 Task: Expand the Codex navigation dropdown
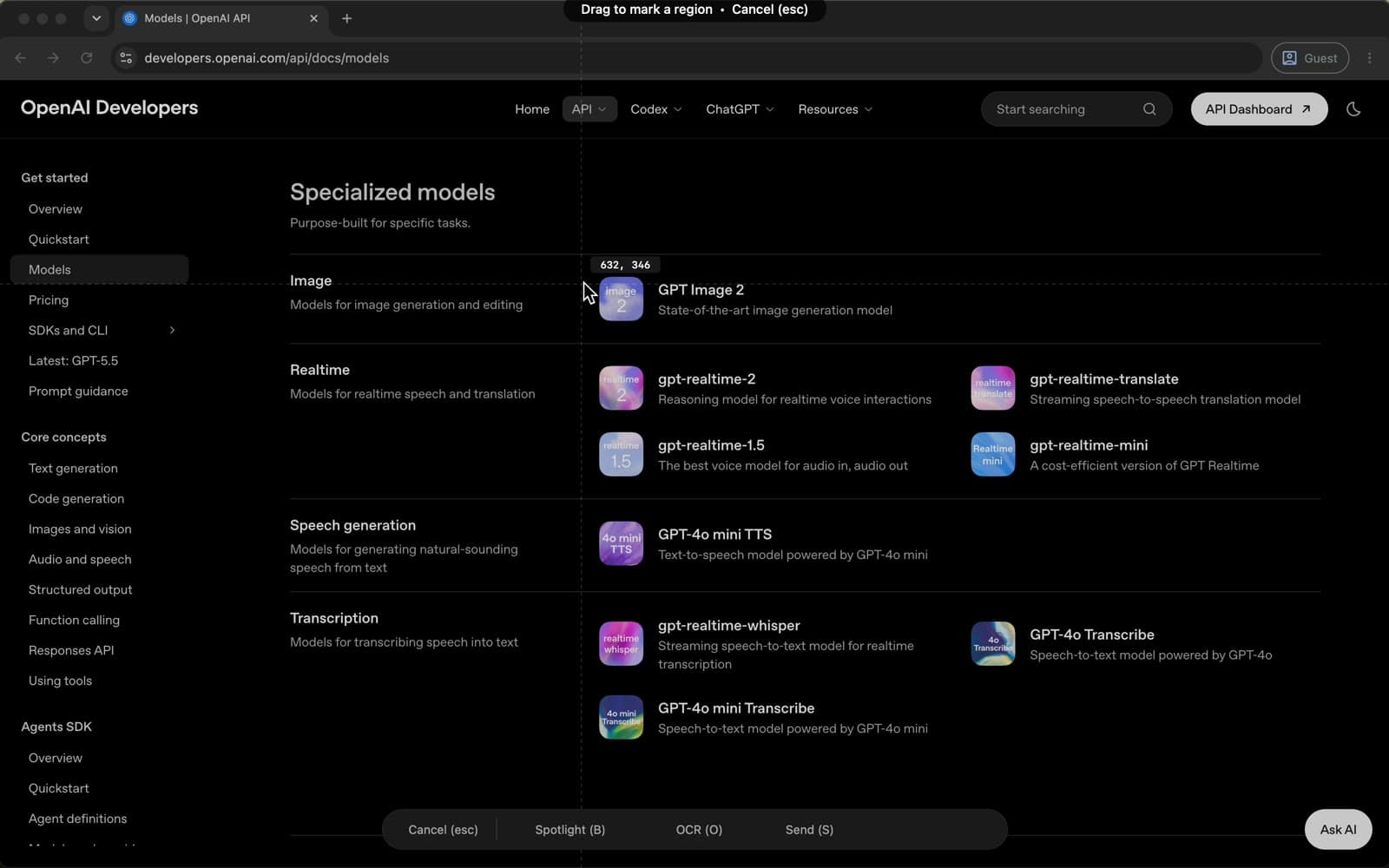(x=656, y=109)
